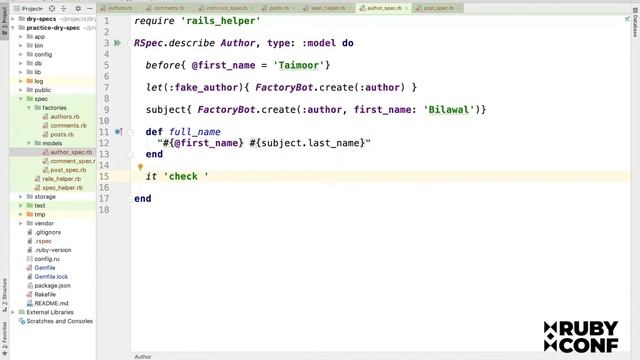This screenshot has height=360, width=640.
Task: Open Project tool window settings gear
Action: tap(78, 8)
